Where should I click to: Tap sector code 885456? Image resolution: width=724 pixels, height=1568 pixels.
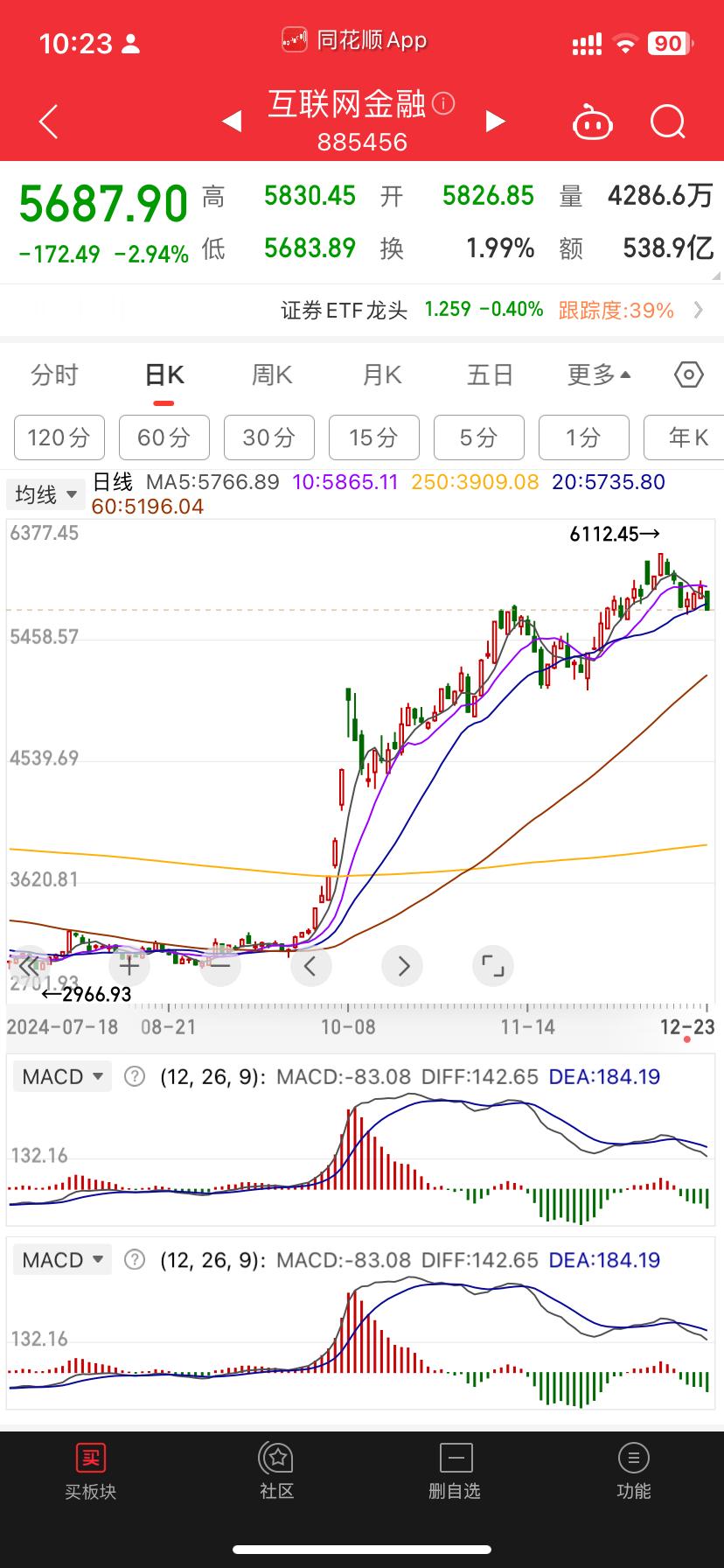(362, 142)
